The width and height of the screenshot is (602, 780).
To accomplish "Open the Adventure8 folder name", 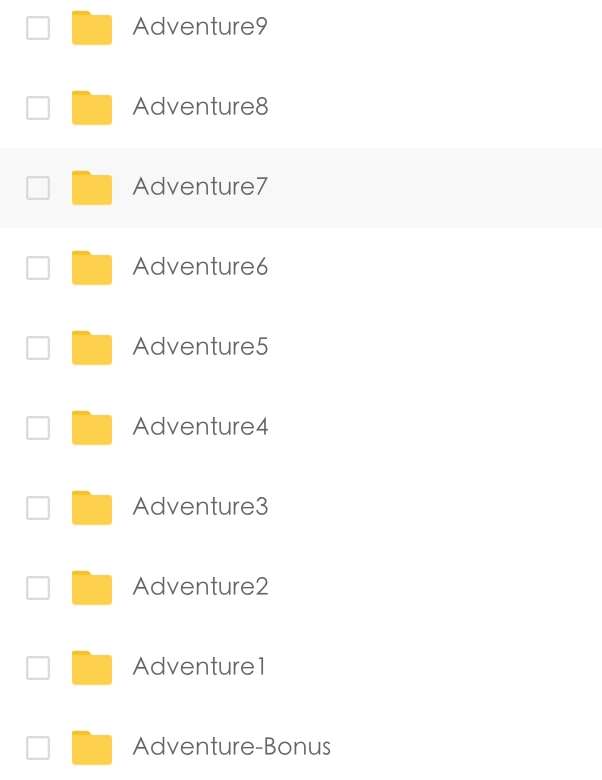I will click(201, 106).
